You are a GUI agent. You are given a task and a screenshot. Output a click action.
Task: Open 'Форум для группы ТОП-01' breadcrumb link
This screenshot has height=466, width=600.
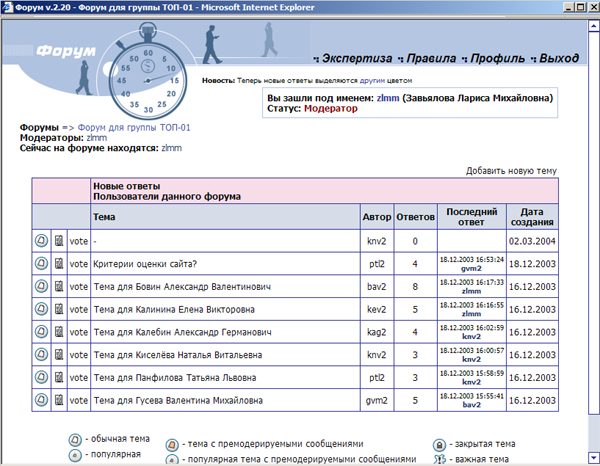(134, 128)
